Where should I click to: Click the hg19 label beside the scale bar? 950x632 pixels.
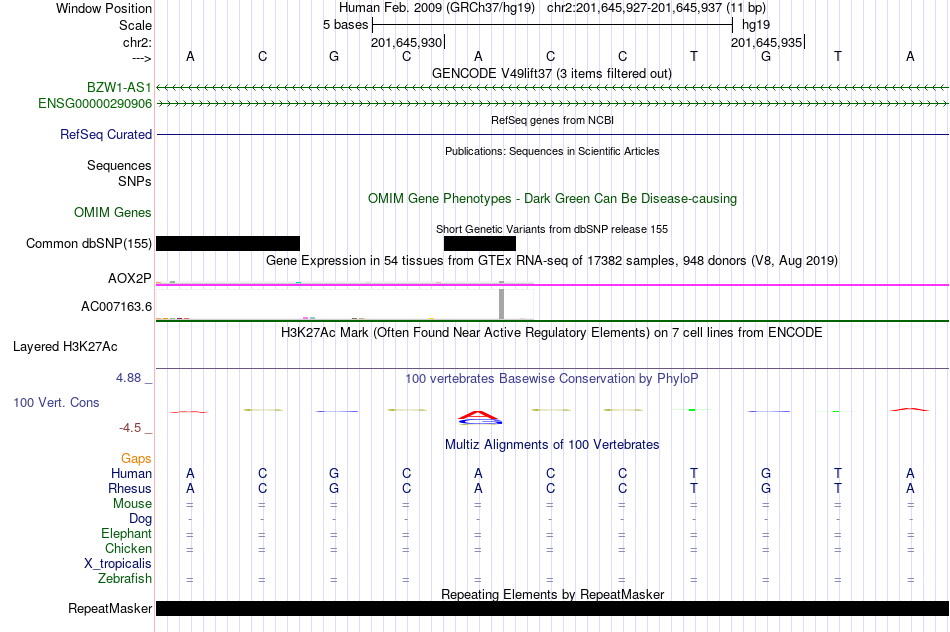(756, 25)
